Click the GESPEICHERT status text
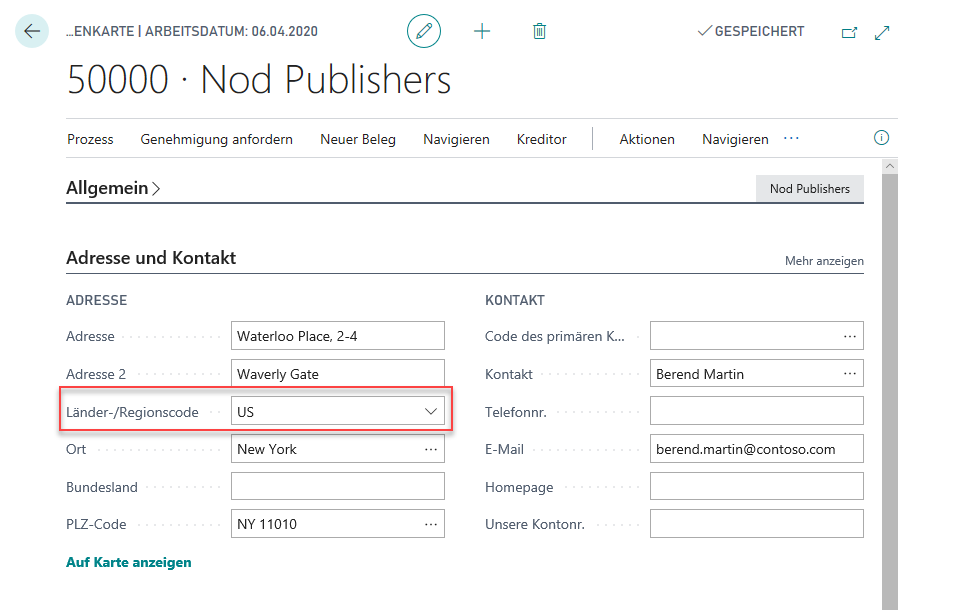 click(x=759, y=31)
